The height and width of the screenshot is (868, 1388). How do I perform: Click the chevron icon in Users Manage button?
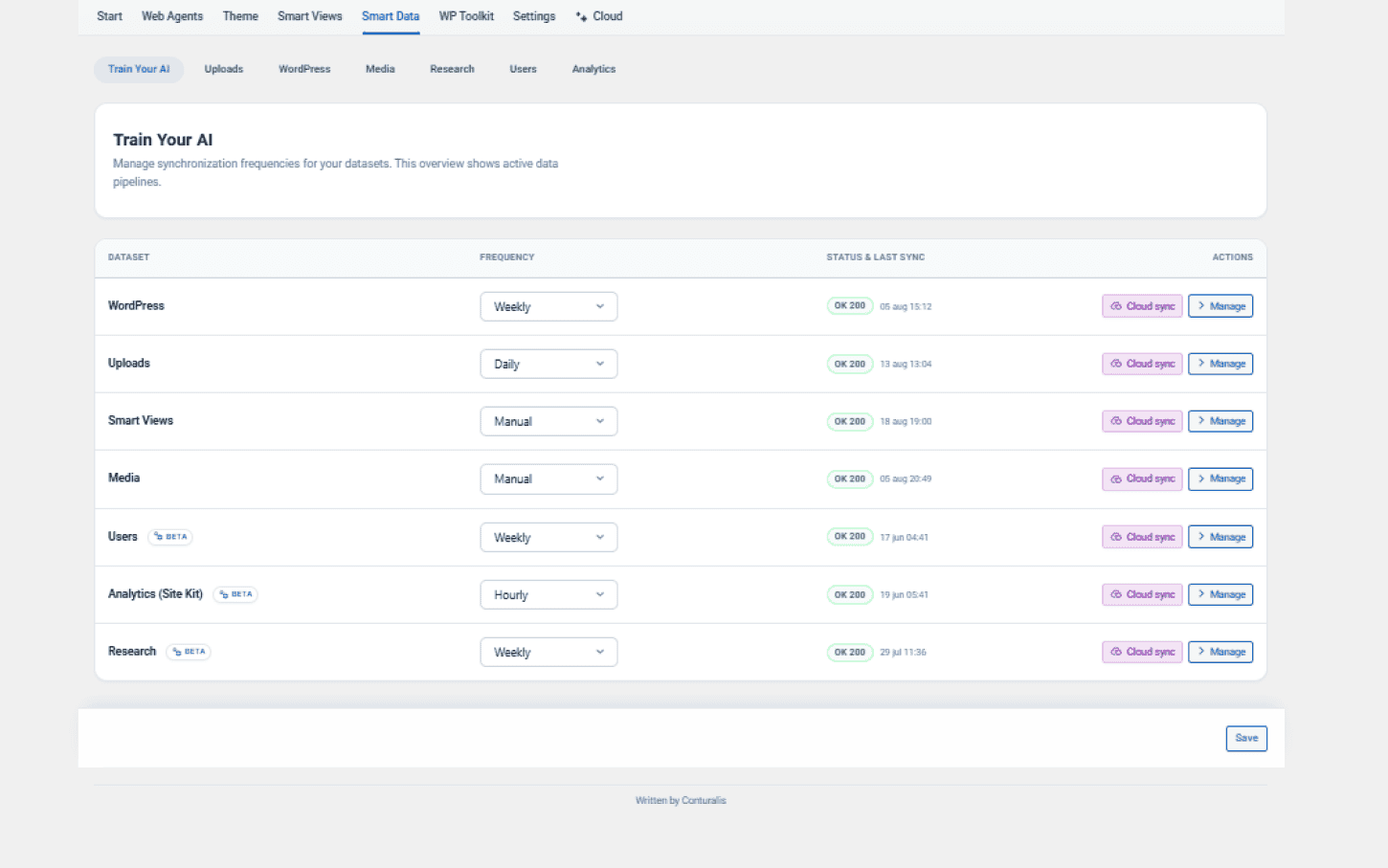tap(1201, 537)
